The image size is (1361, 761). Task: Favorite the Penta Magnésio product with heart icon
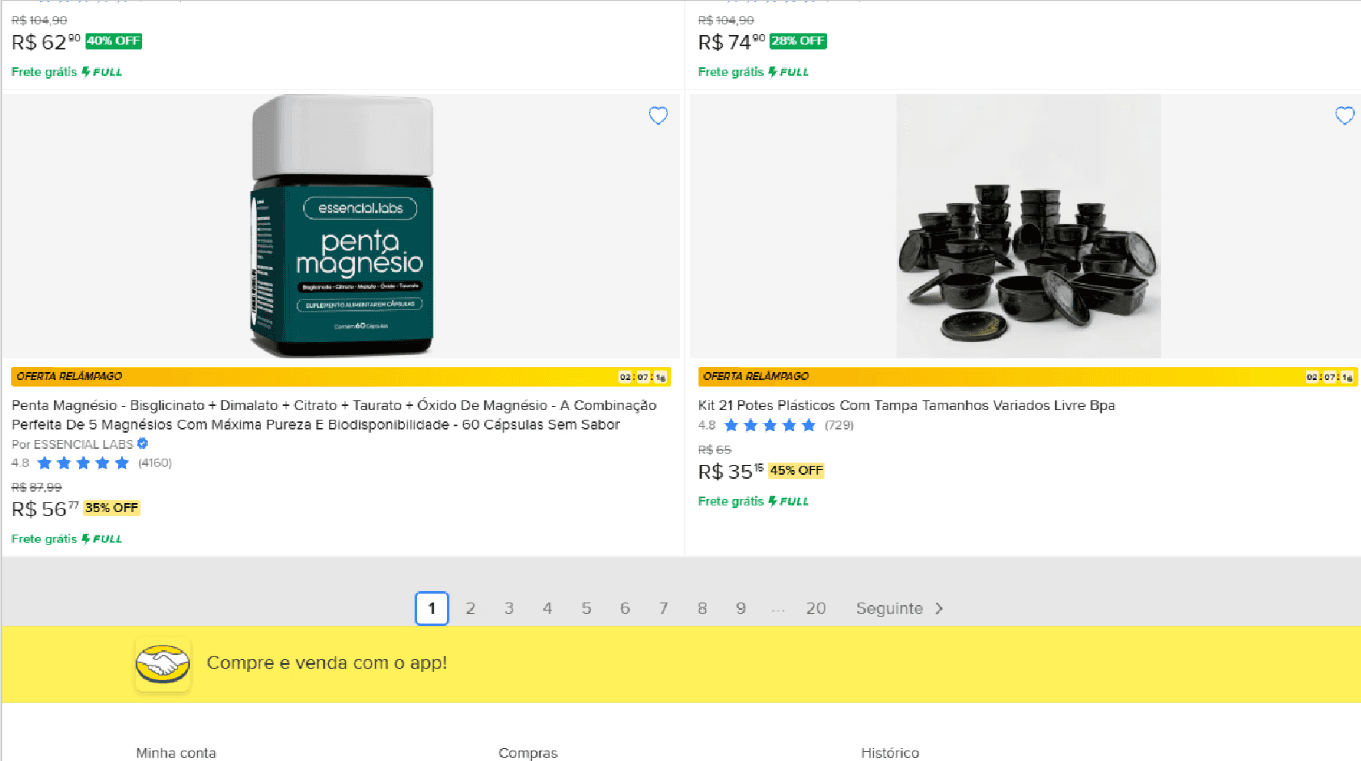658,116
